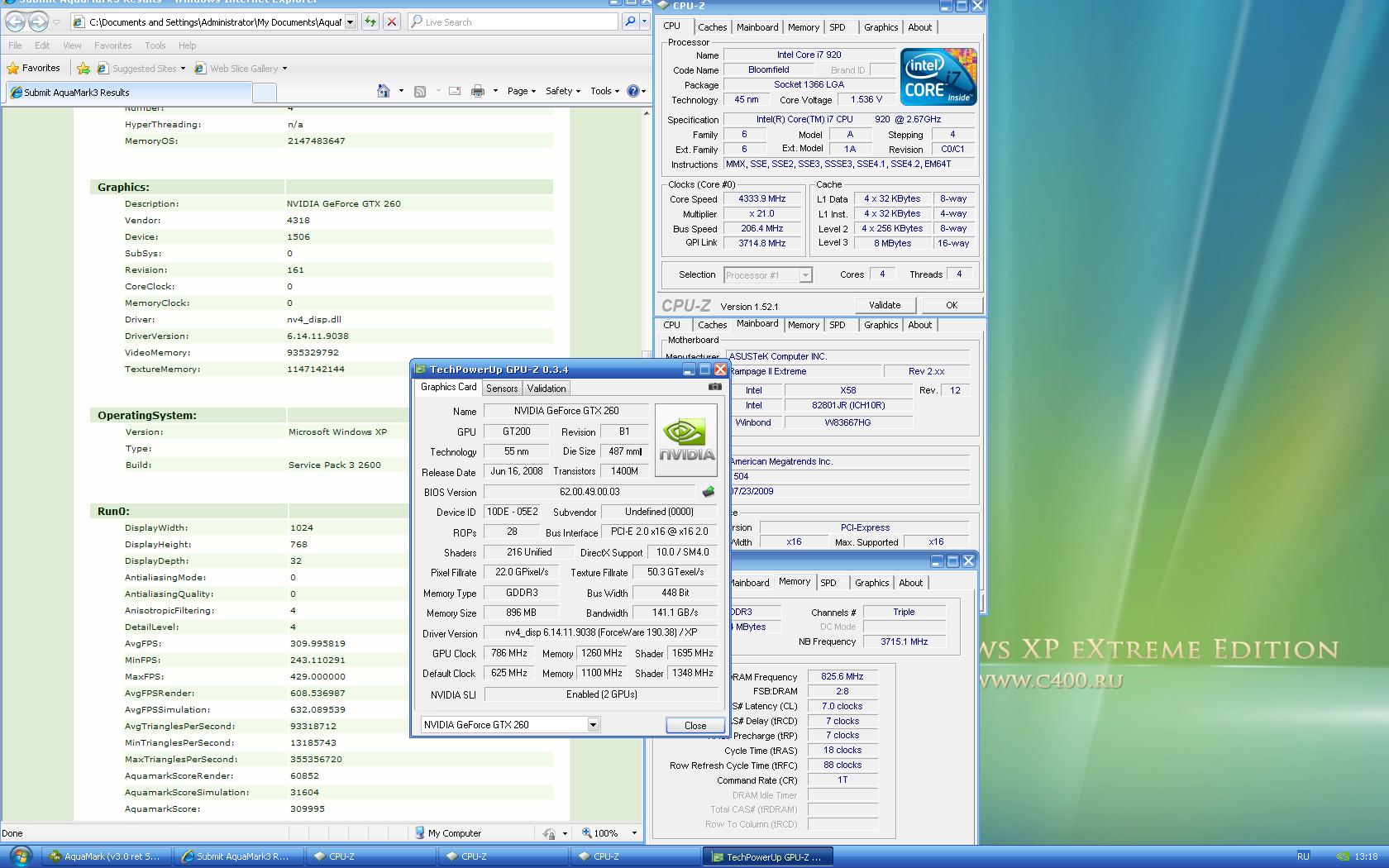Open Caches tab in the top CPU-Z window
Image resolution: width=1389 pixels, height=868 pixels.
pyautogui.click(x=712, y=27)
